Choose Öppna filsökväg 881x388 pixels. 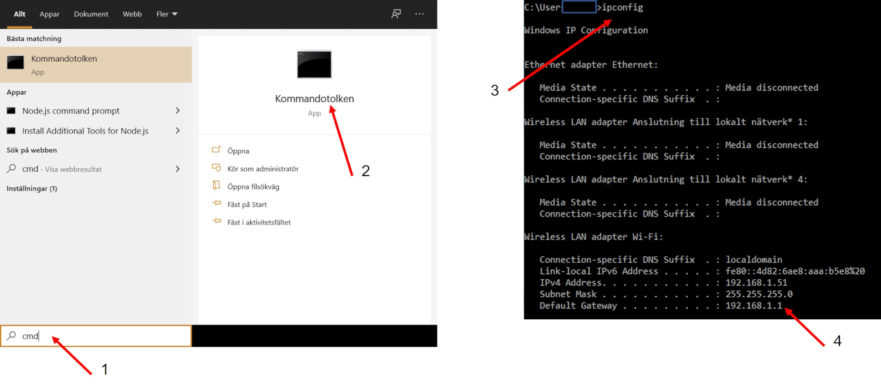tap(253, 187)
